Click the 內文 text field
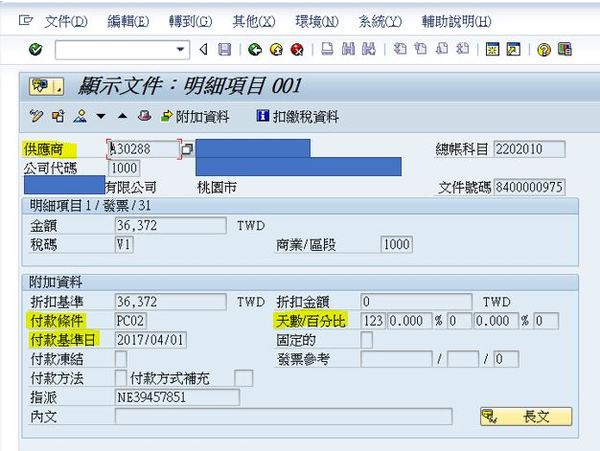The height and width of the screenshot is (451, 600). (x=284, y=417)
